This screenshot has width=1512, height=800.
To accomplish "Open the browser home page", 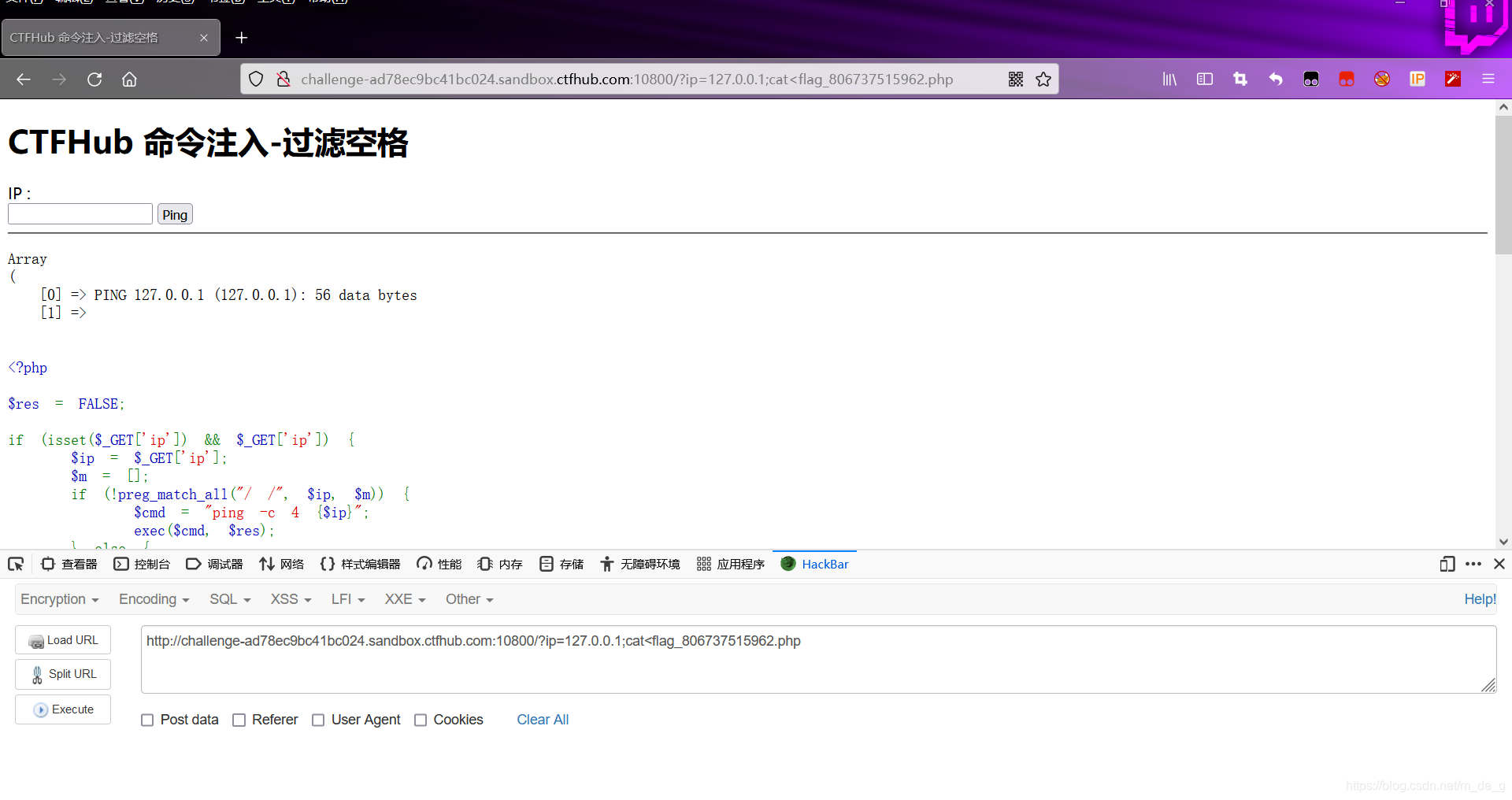I will click(x=129, y=80).
